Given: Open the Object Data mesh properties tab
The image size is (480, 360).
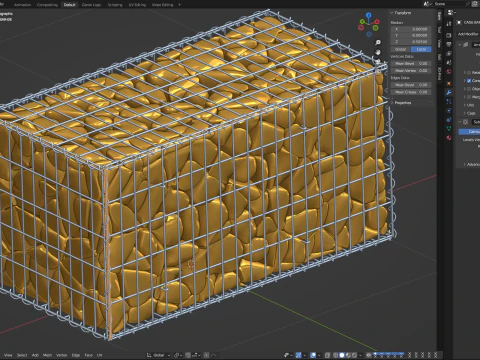Looking at the screenshot, I should pyautogui.click(x=449, y=128).
